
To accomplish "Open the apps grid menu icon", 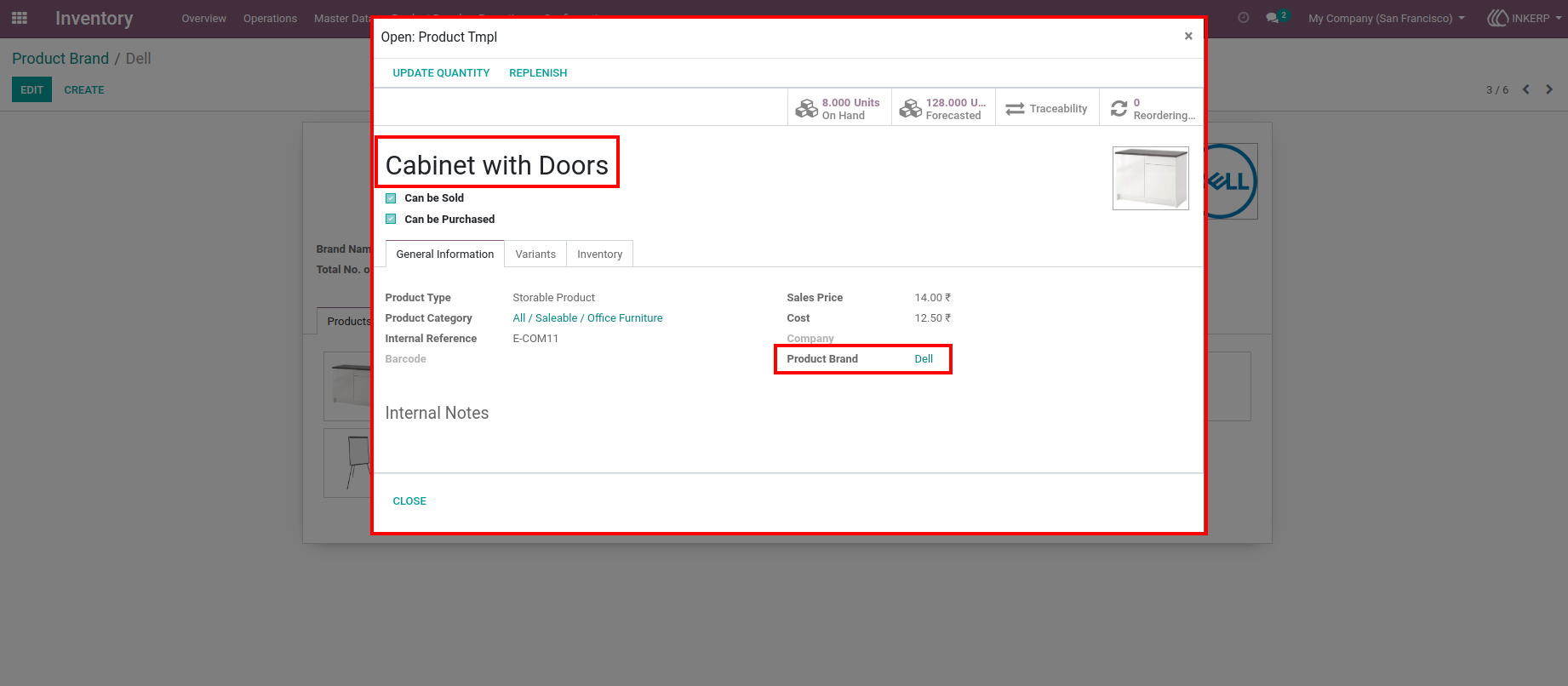I will point(20,18).
